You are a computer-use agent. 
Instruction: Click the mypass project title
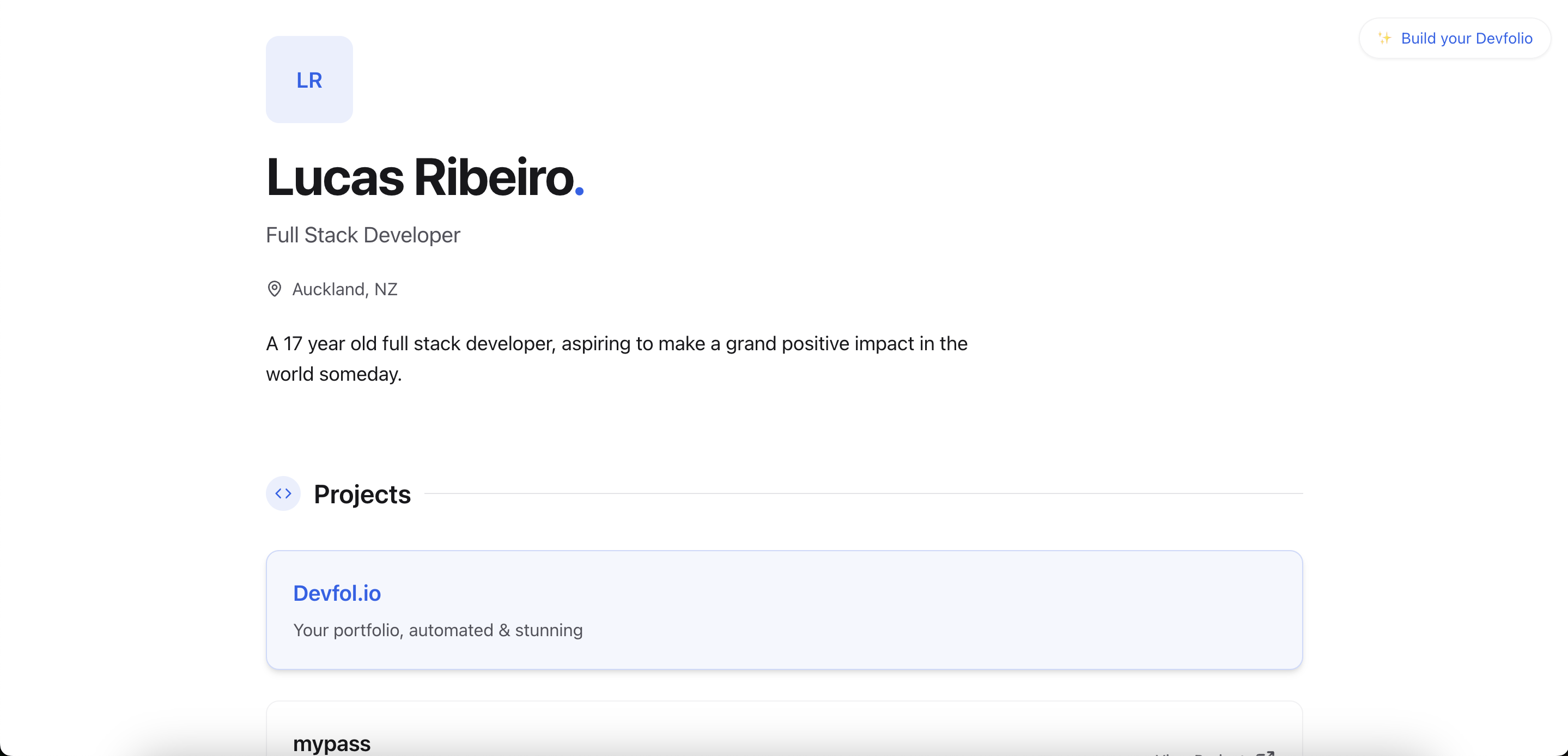click(331, 743)
